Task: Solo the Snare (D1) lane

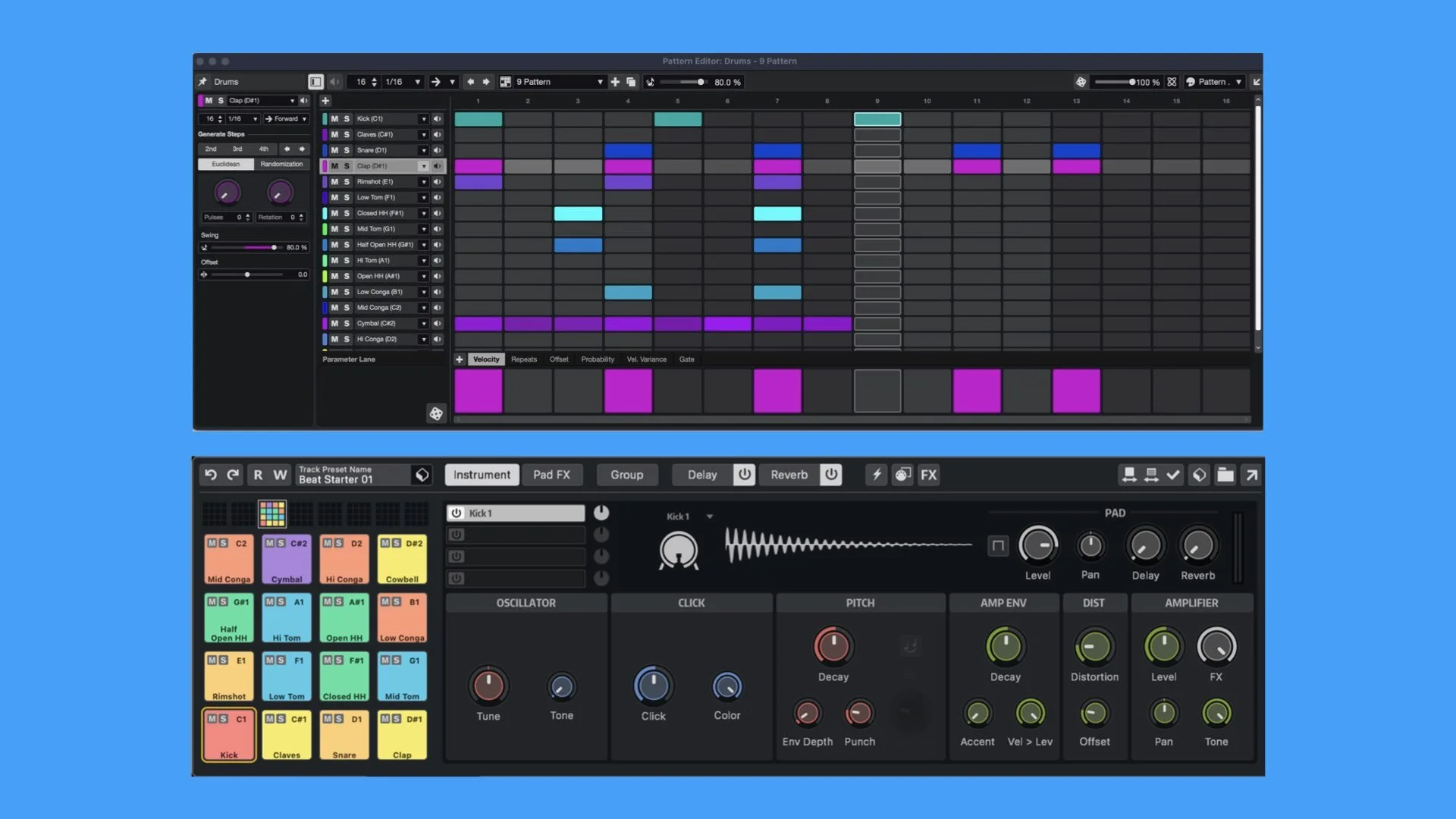Action: (x=347, y=150)
